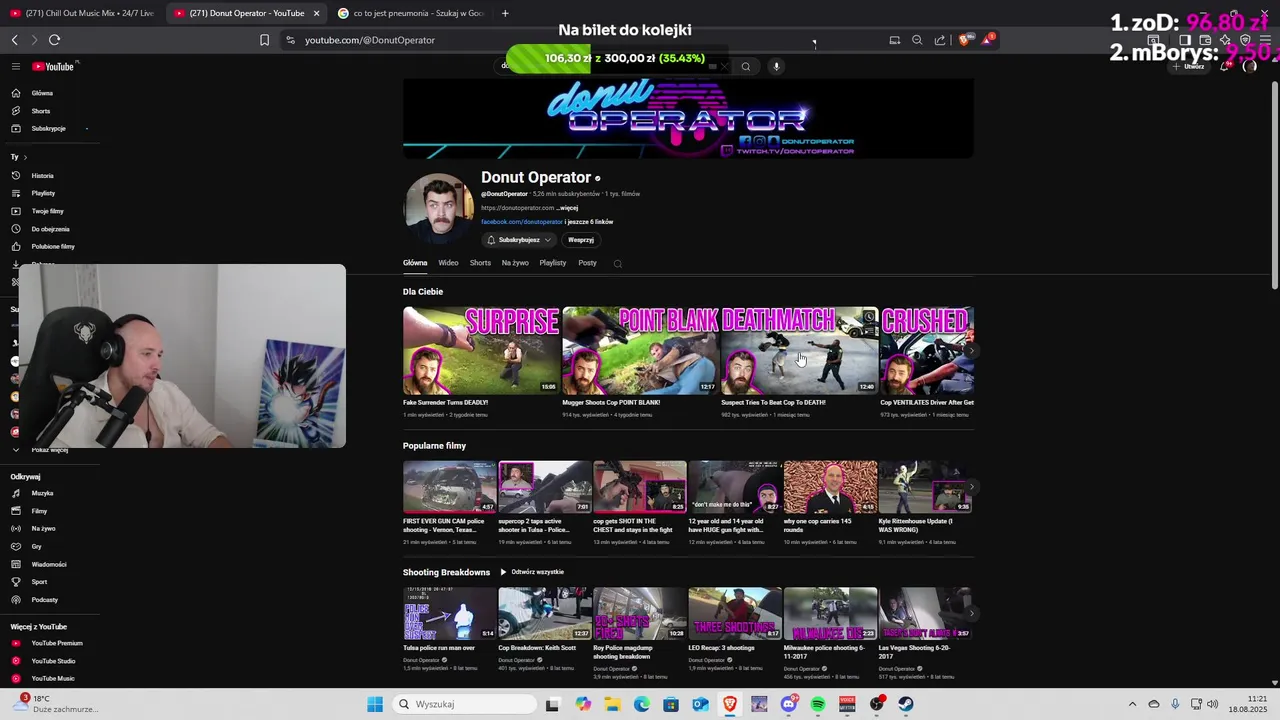
Task: Click the Windows Wyszukaj search box
Action: click(x=465, y=704)
